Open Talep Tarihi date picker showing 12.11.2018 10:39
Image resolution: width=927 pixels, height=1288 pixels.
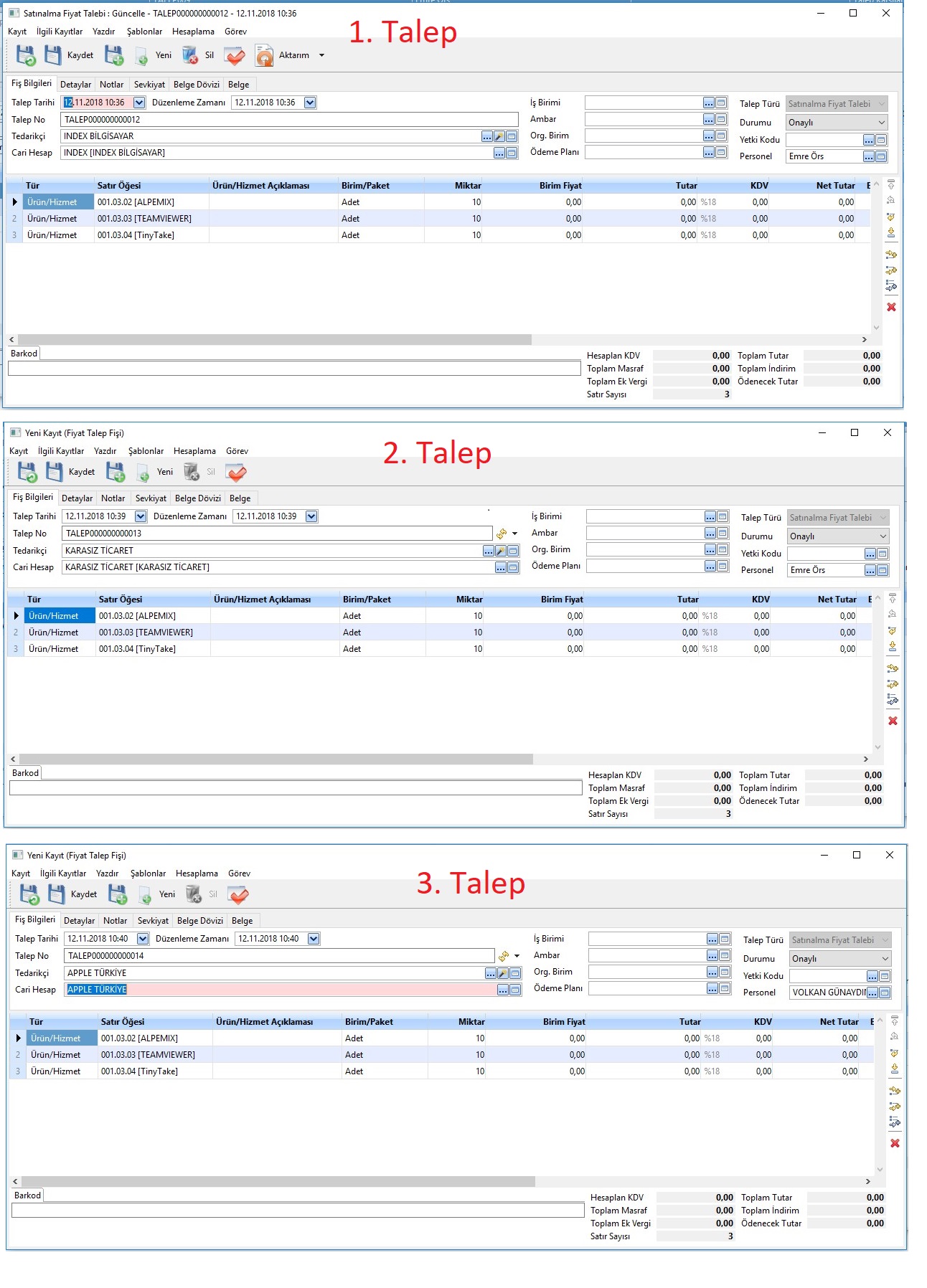[x=141, y=516]
